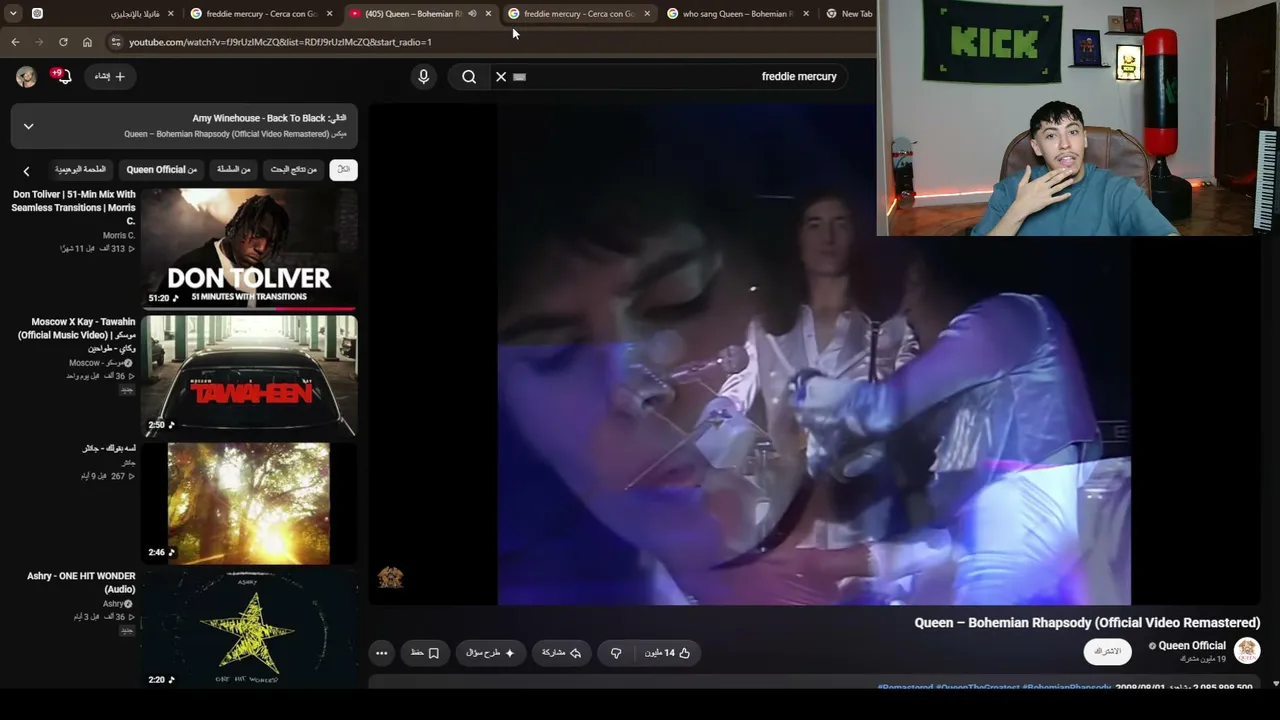
Task: Click the video title 'Queen – Bohemian Rhapsody'
Action: [x=1087, y=623]
